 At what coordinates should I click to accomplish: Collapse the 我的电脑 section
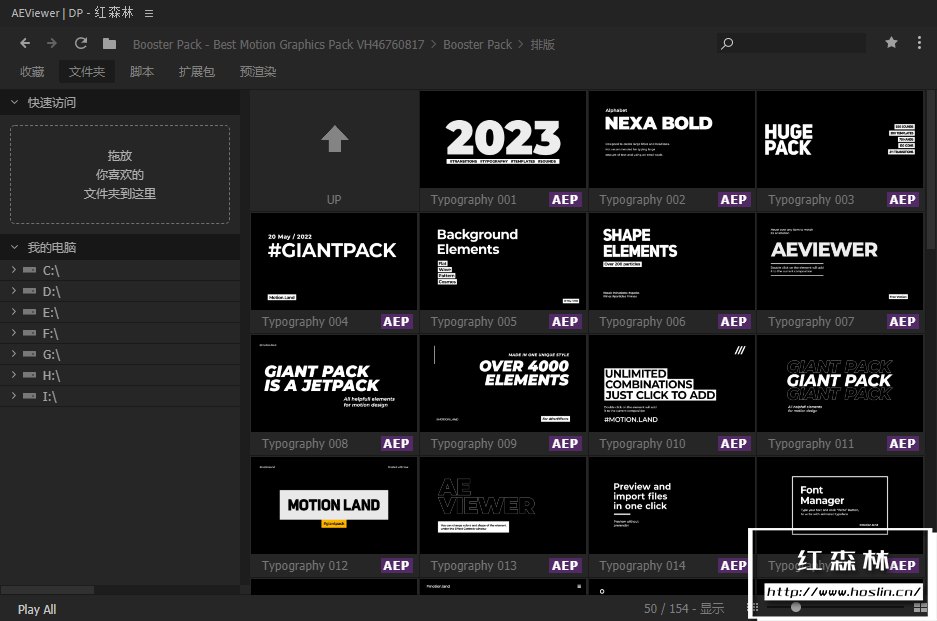pos(14,247)
